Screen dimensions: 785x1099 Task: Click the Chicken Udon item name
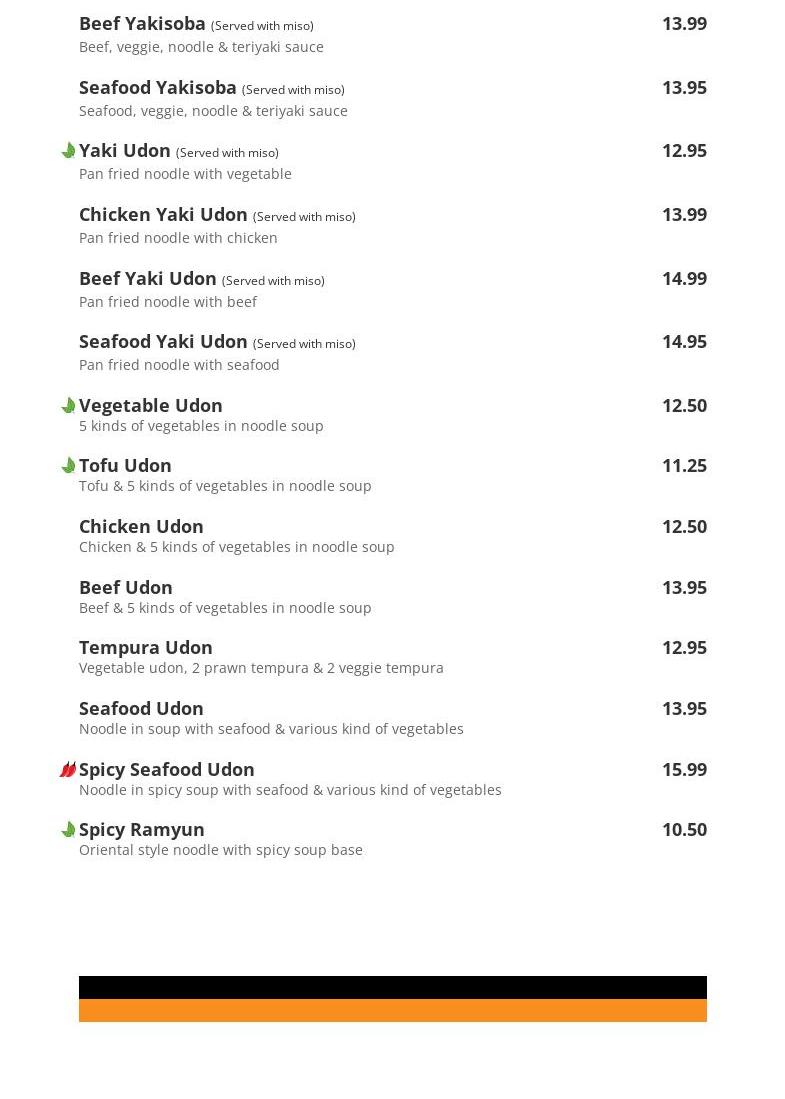tap(142, 526)
